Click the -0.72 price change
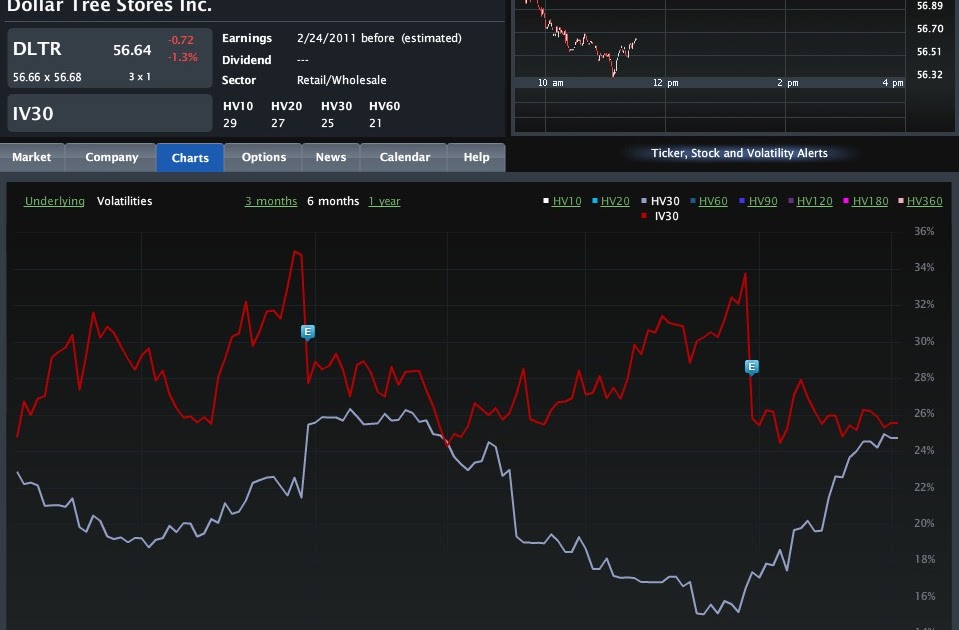The width and height of the screenshot is (959, 630). pyautogui.click(x=181, y=40)
